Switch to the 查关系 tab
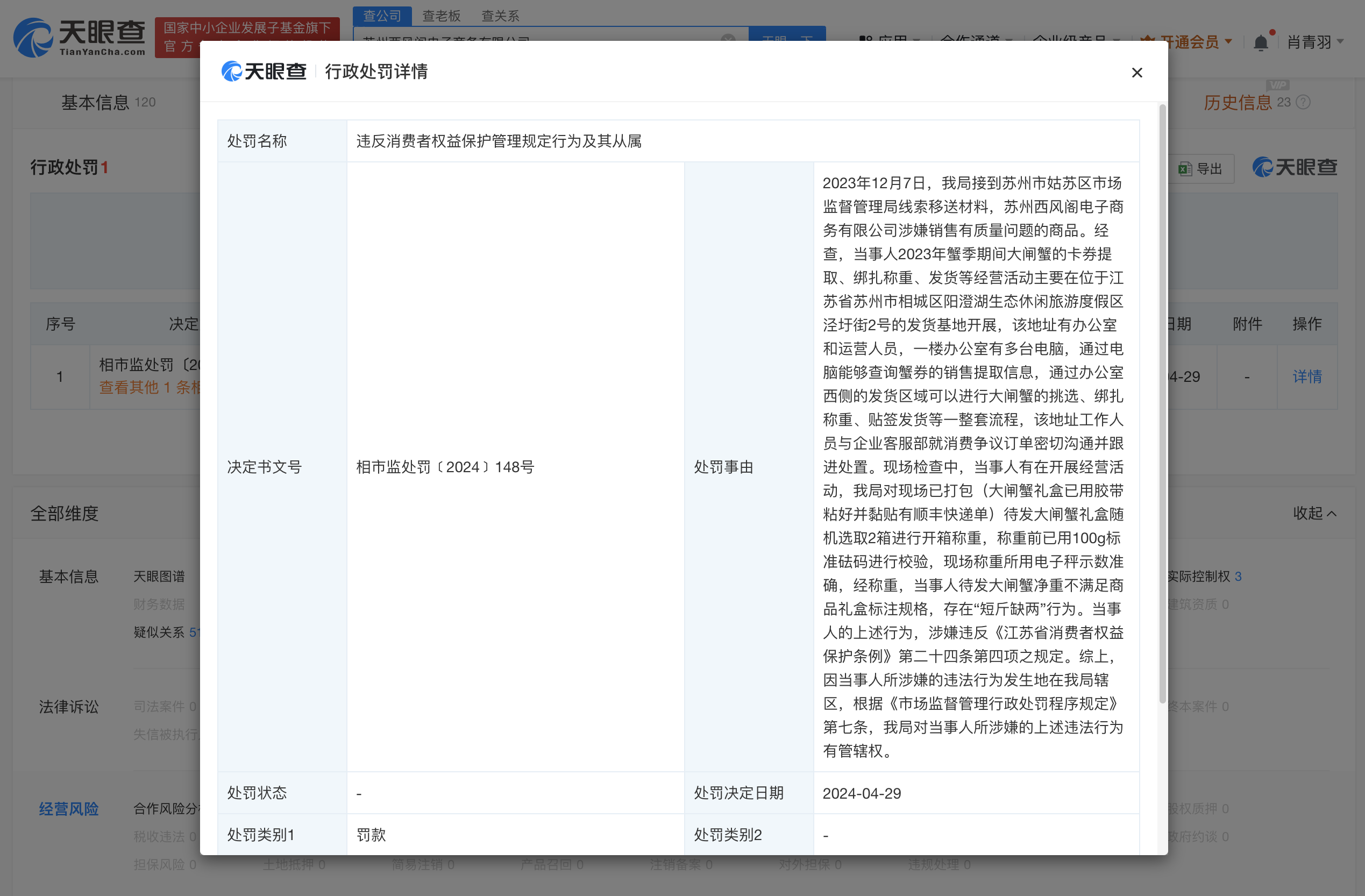 pos(499,16)
